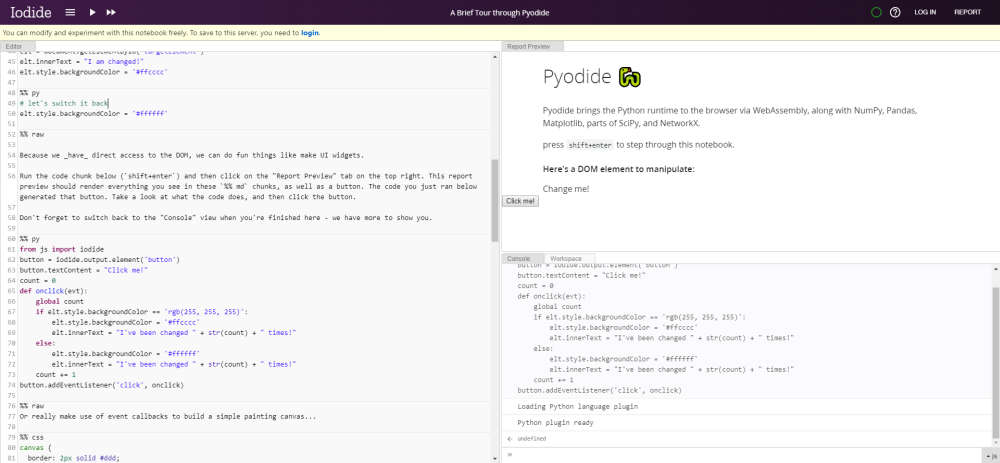Click the 'Click me!' button in preview

click(520, 201)
